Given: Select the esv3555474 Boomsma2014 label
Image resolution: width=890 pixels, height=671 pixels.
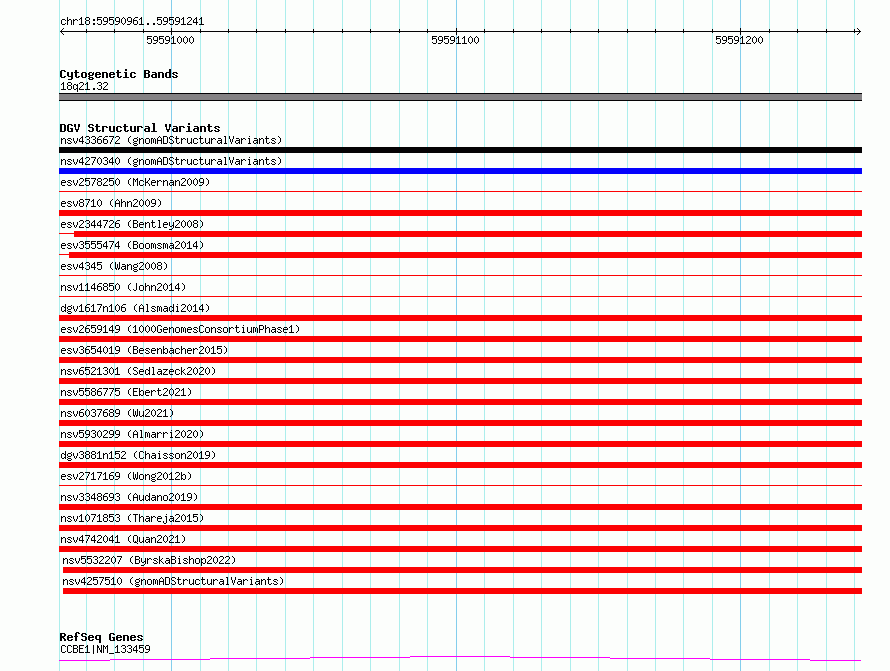Looking at the screenshot, I should click(x=132, y=245).
